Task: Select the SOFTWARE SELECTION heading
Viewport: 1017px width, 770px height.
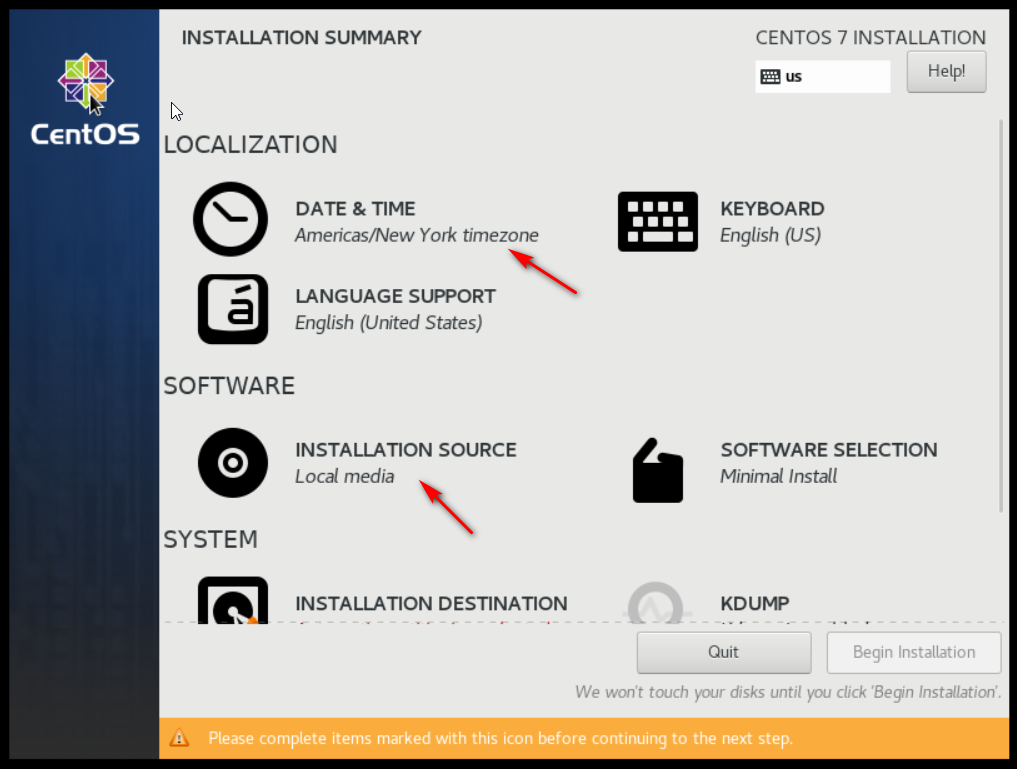Action: [x=829, y=450]
